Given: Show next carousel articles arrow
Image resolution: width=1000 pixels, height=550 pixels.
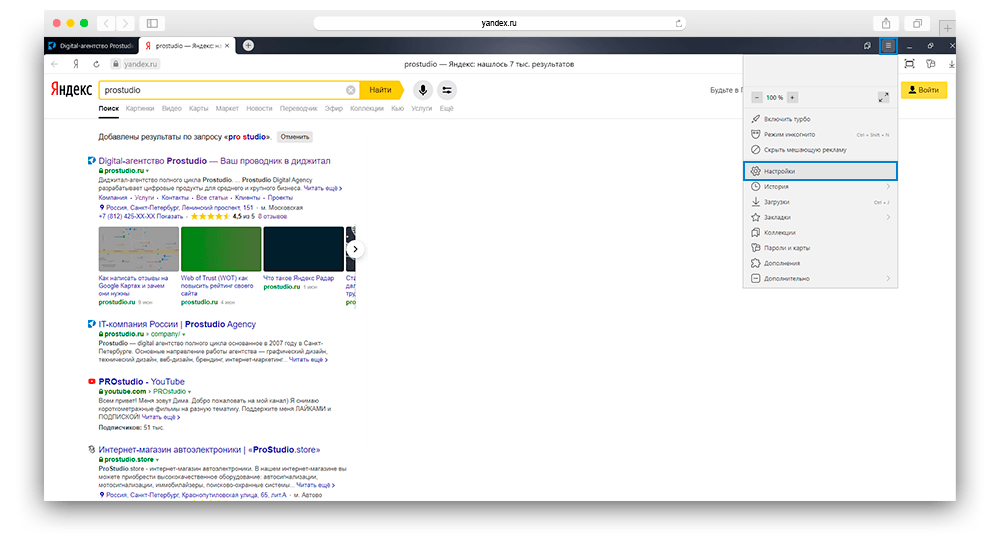Looking at the screenshot, I should point(355,249).
